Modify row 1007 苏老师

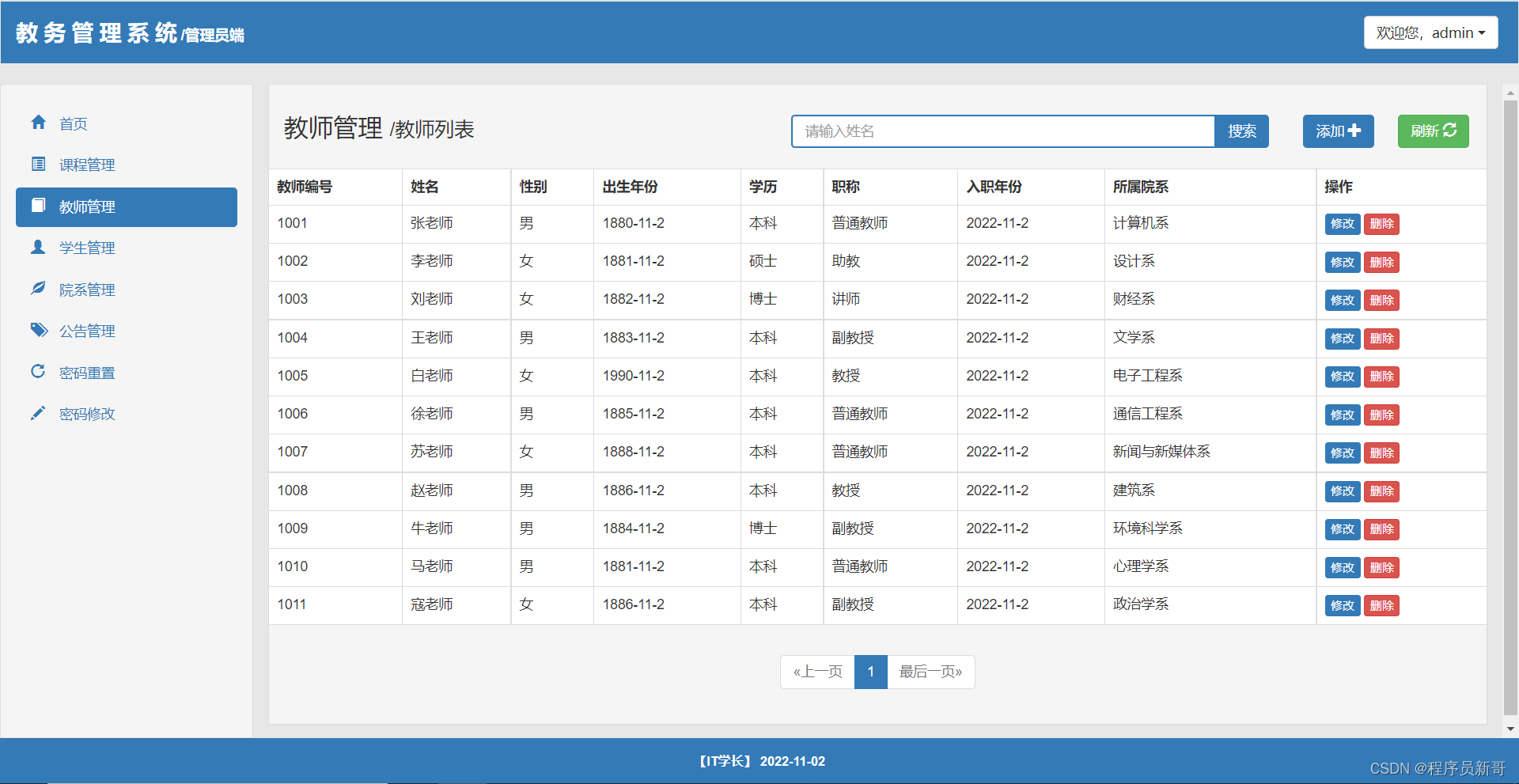(1343, 453)
